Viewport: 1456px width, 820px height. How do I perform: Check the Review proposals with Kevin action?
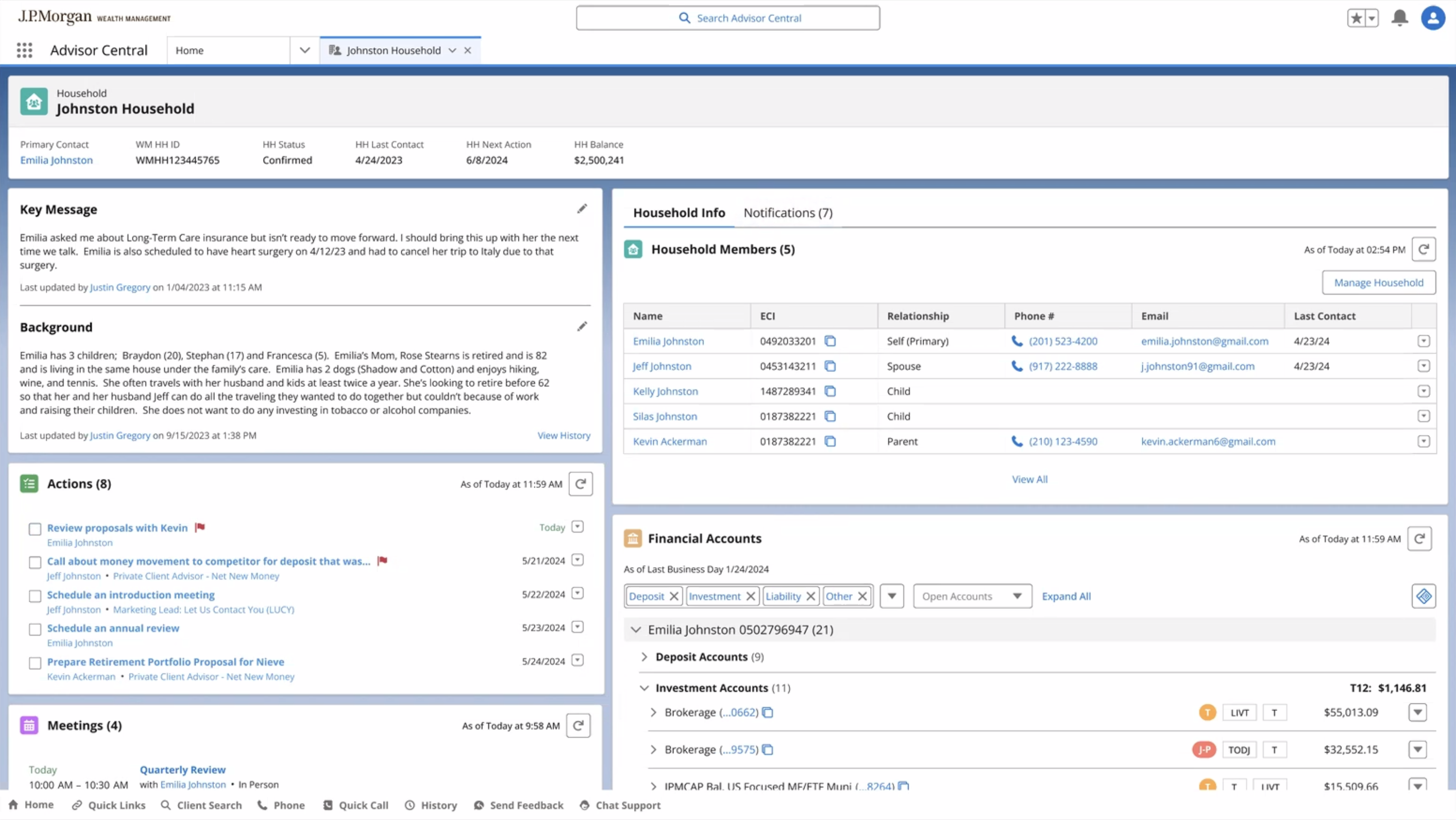point(35,529)
